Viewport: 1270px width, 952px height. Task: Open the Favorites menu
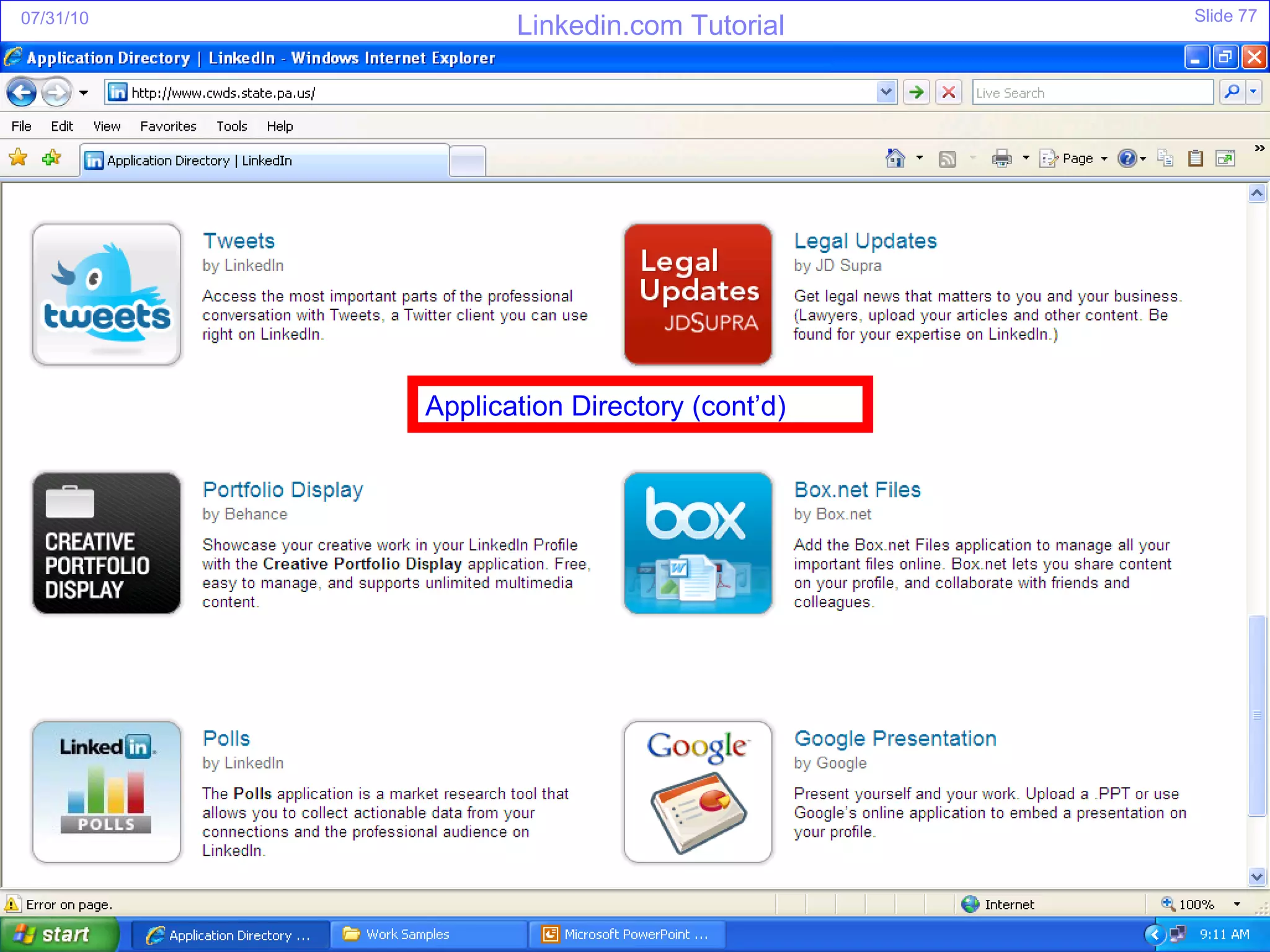coord(168,126)
